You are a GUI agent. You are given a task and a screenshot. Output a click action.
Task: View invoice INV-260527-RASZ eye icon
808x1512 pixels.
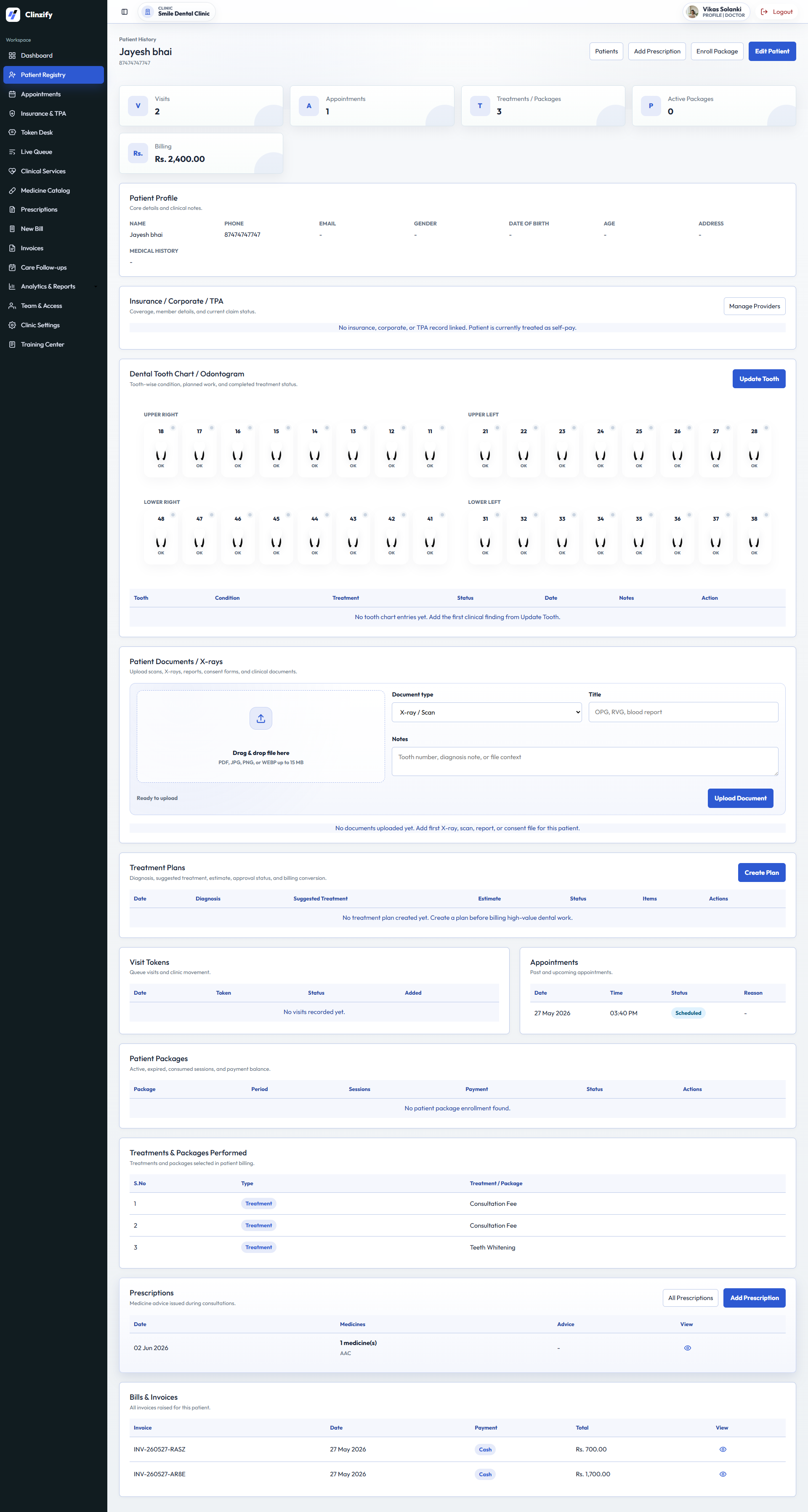click(x=723, y=1449)
